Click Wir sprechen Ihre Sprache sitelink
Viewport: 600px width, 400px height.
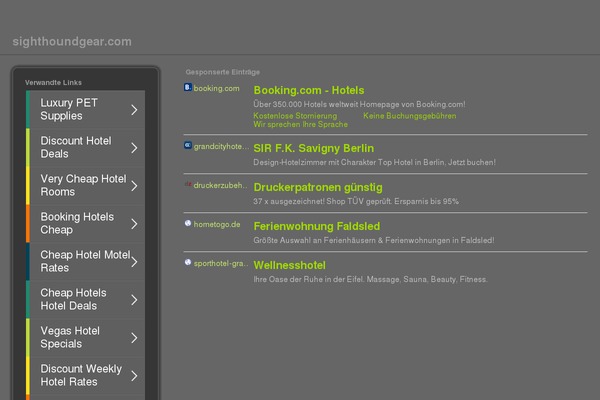point(300,124)
